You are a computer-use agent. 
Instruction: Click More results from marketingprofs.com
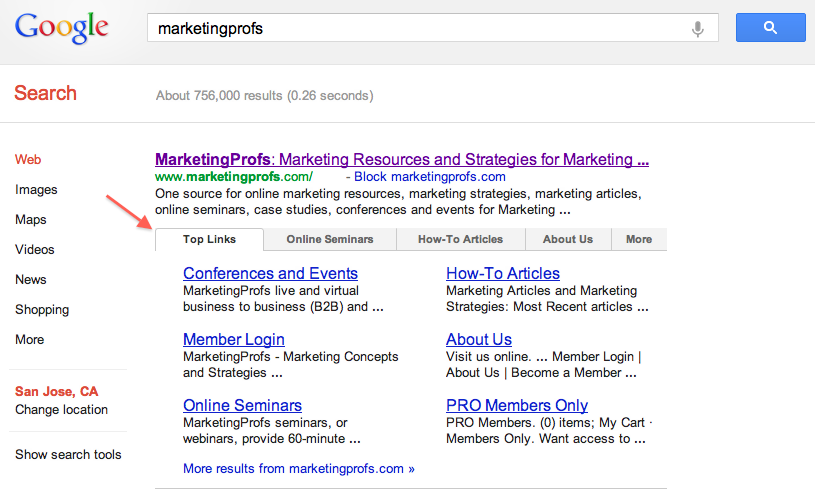click(298, 468)
